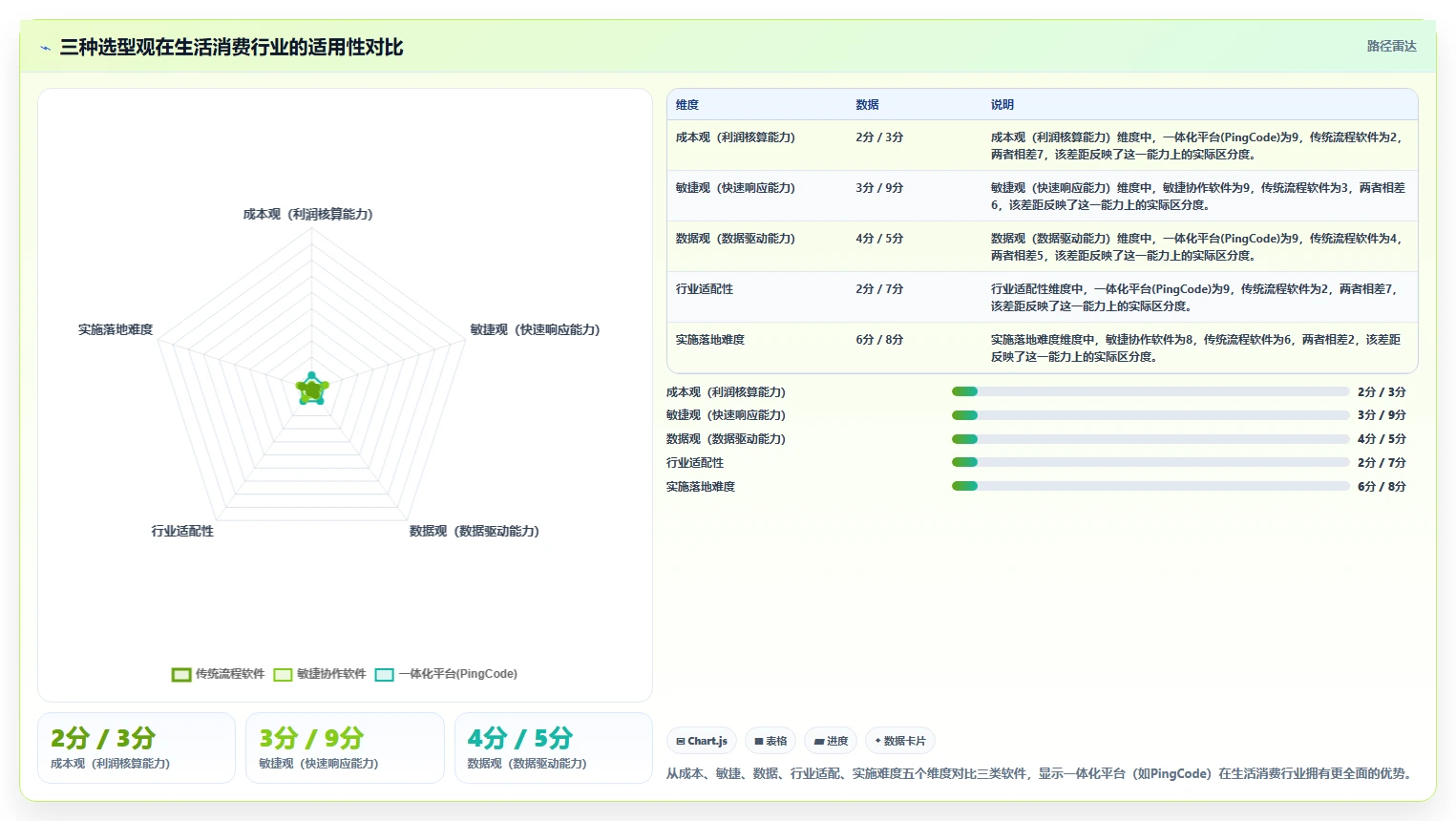This screenshot has height=821, width=1456.
Task: Click radar axis label 数据观（数据驱动能力）
Action: [x=475, y=532]
